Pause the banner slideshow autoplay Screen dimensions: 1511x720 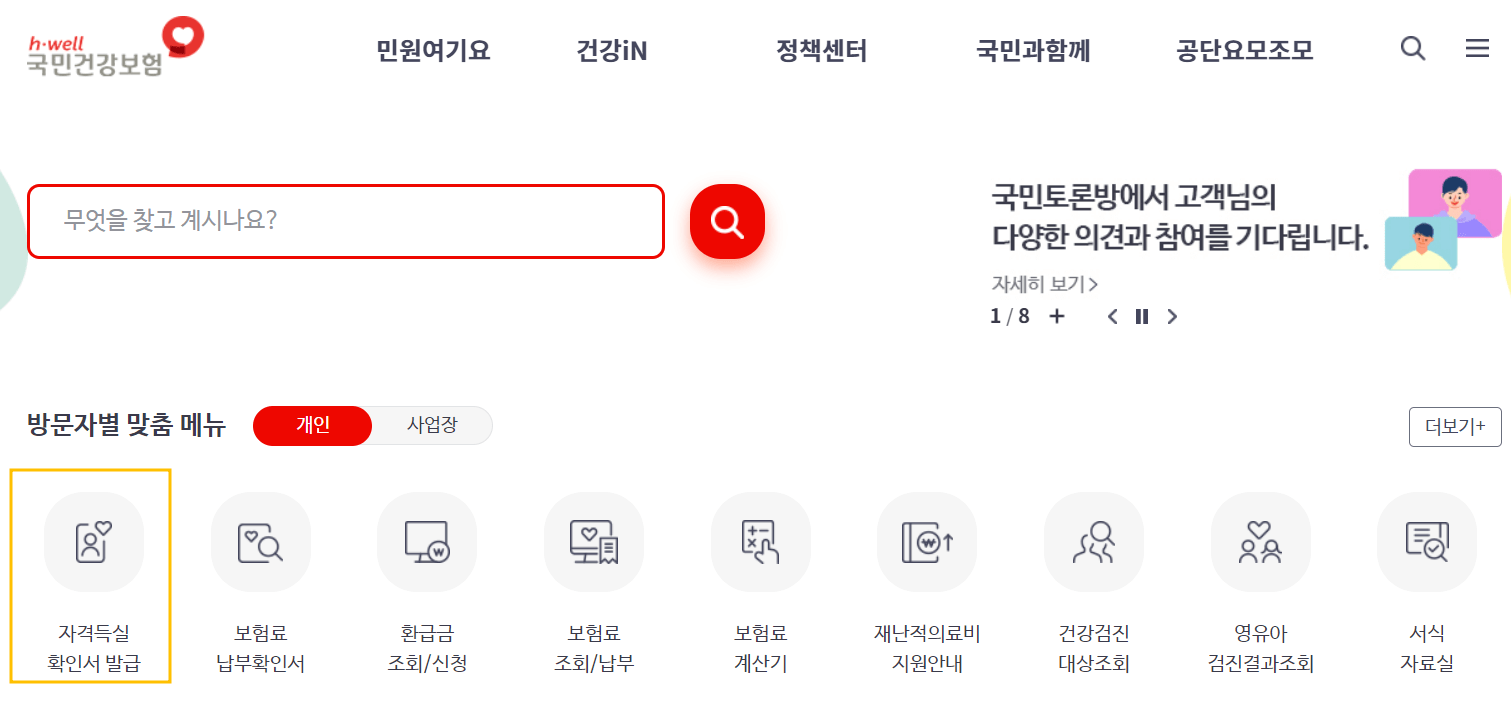tap(1141, 315)
